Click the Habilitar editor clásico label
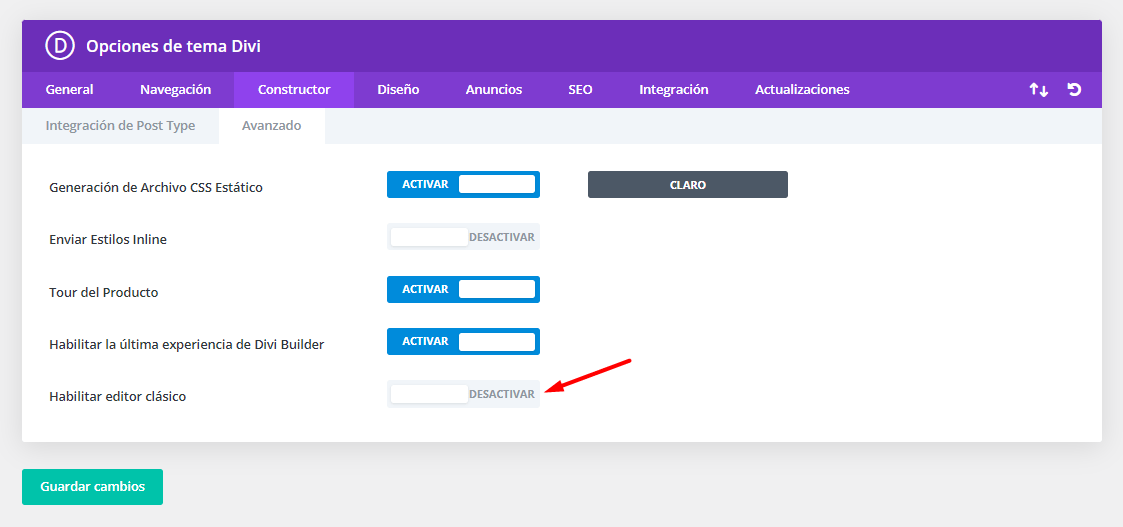Screen dimensions: 1123x527 [117, 396]
